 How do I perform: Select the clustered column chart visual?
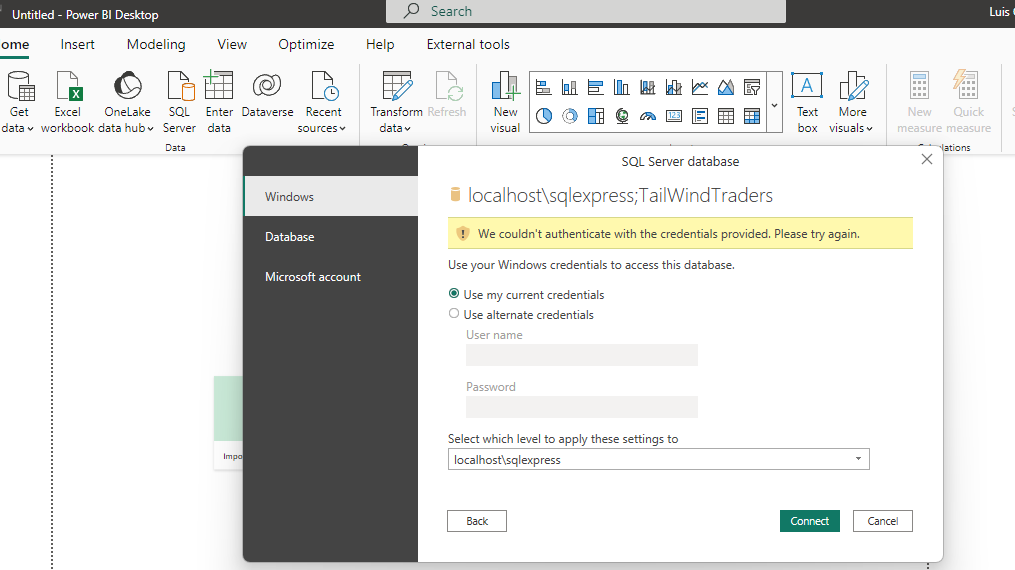click(x=621, y=87)
